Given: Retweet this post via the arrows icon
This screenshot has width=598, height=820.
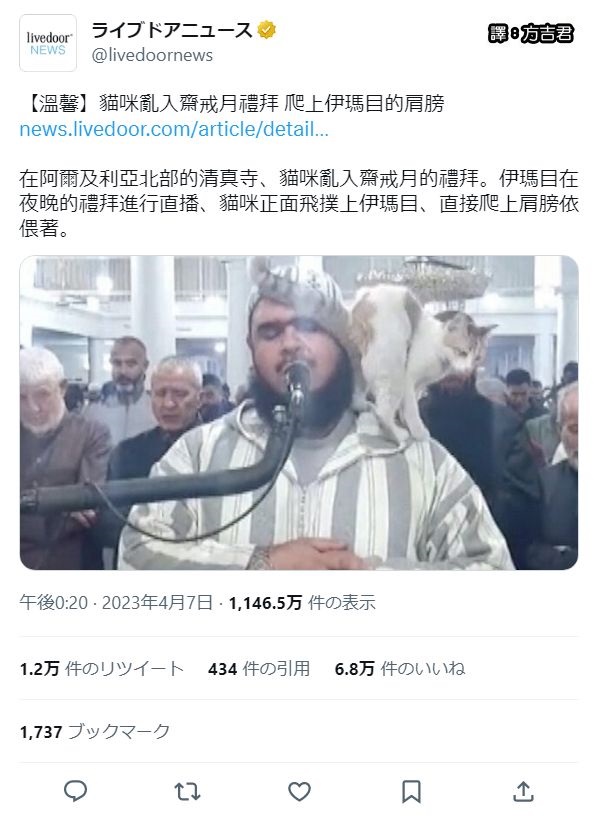Looking at the screenshot, I should (x=187, y=792).
